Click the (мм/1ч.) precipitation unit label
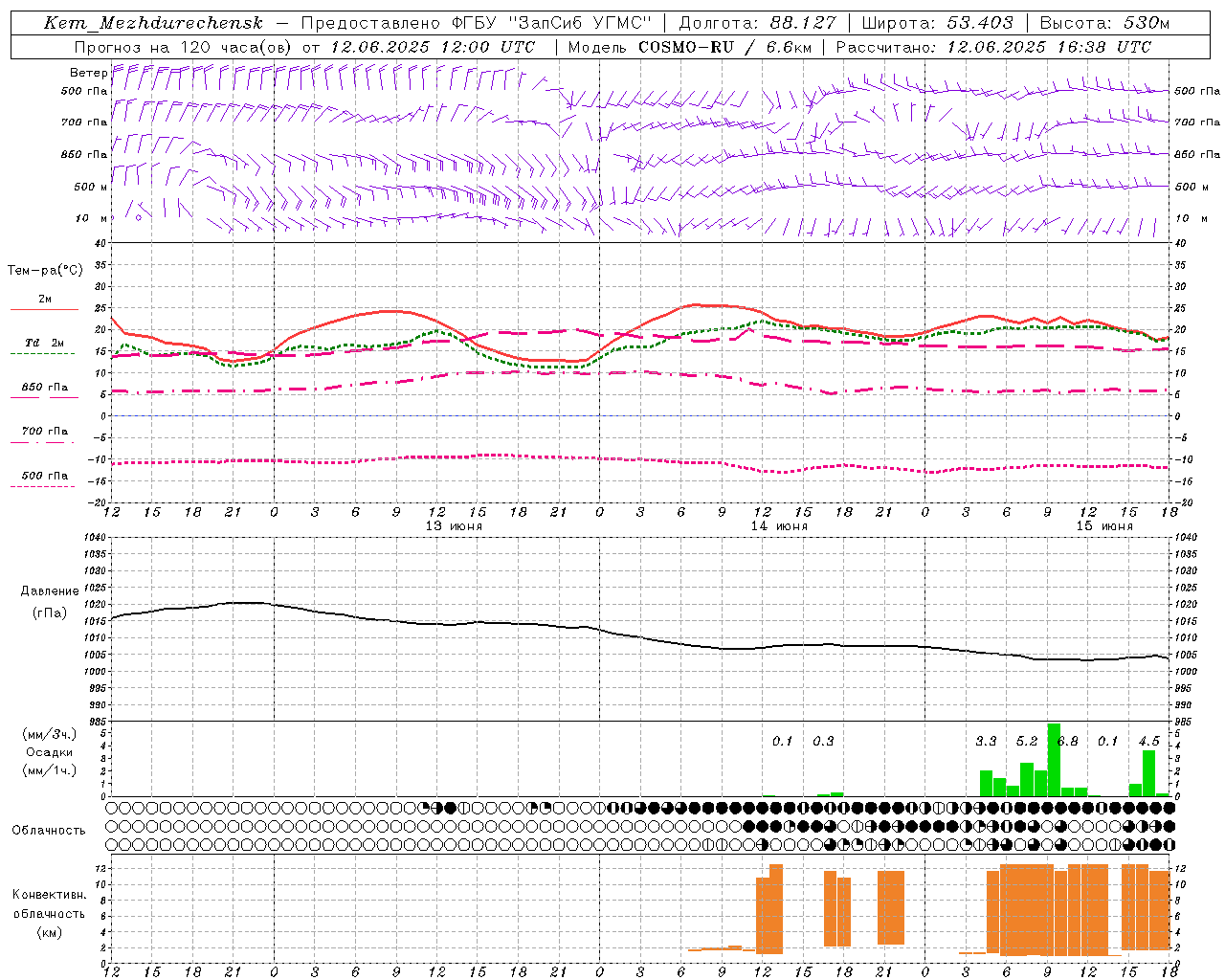The height and width of the screenshot is (980, 1225). click(50, 770)
